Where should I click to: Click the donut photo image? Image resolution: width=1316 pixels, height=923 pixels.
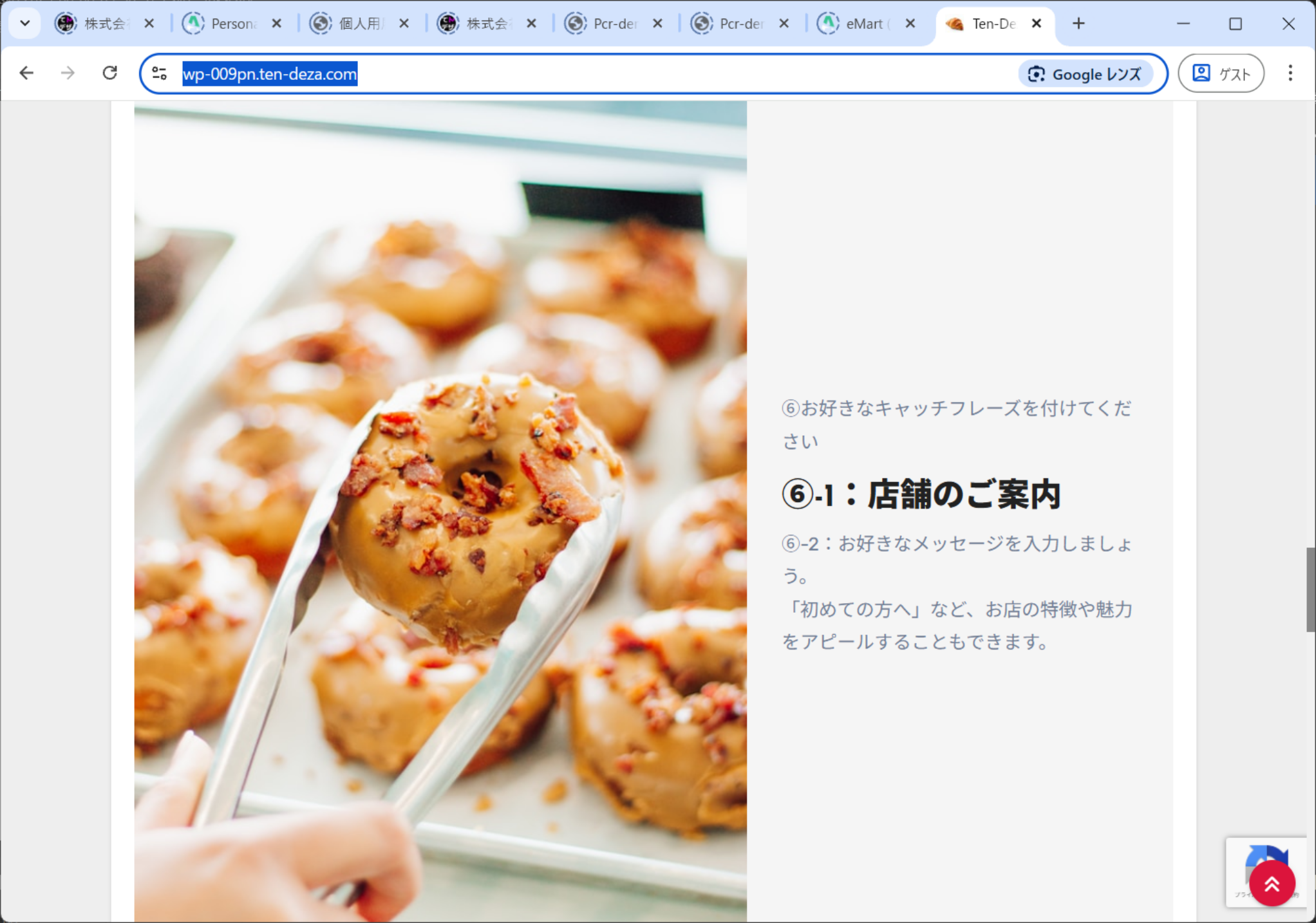coord(440,512)
